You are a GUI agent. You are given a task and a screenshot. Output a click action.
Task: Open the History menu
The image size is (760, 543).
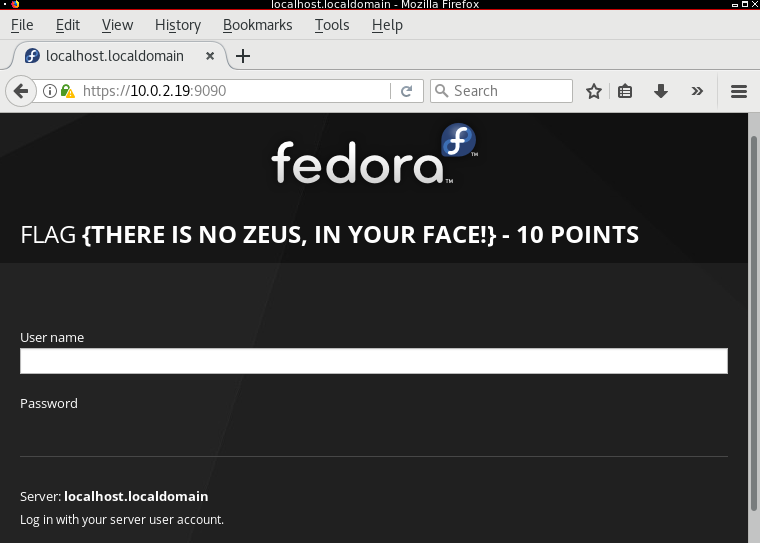point(178,25)
